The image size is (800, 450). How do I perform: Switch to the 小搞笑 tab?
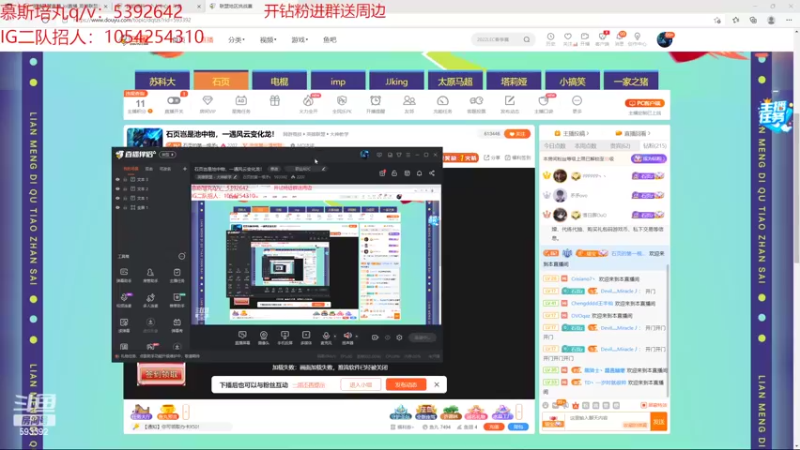click(x=572, y=81)
